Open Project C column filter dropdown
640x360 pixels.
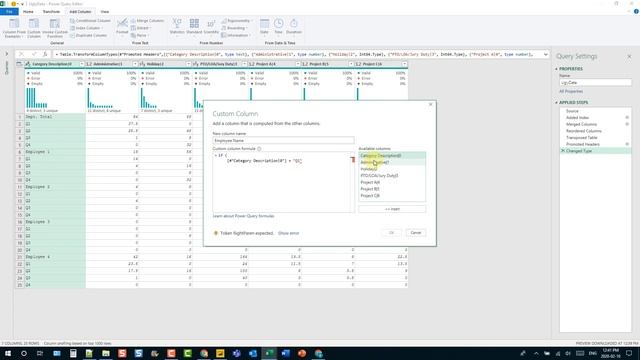click(x=404, y=64)
